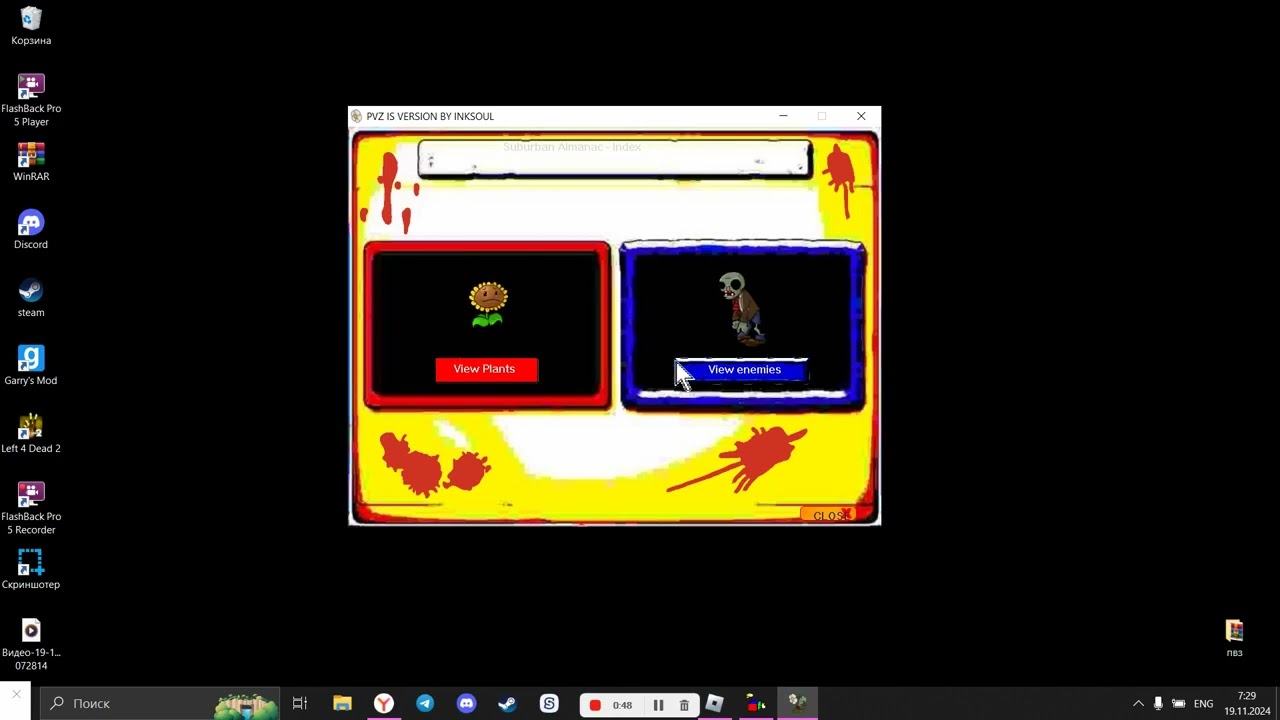The image size is (1280, 720).
Task: Open Telegram from taskbar
Action: coord(425,704)
